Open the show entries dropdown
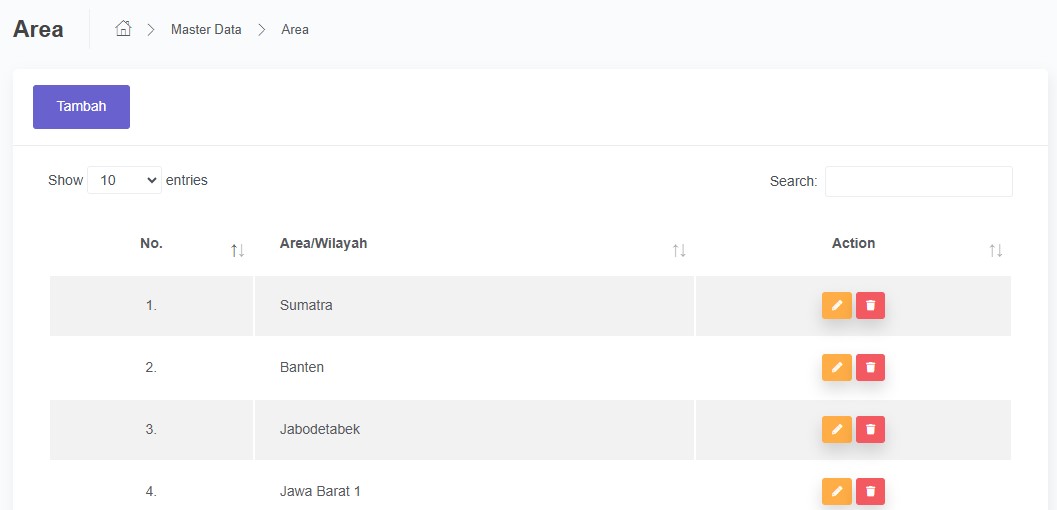The height and width of the screenshot is (510, 1057). pos(125,180)
